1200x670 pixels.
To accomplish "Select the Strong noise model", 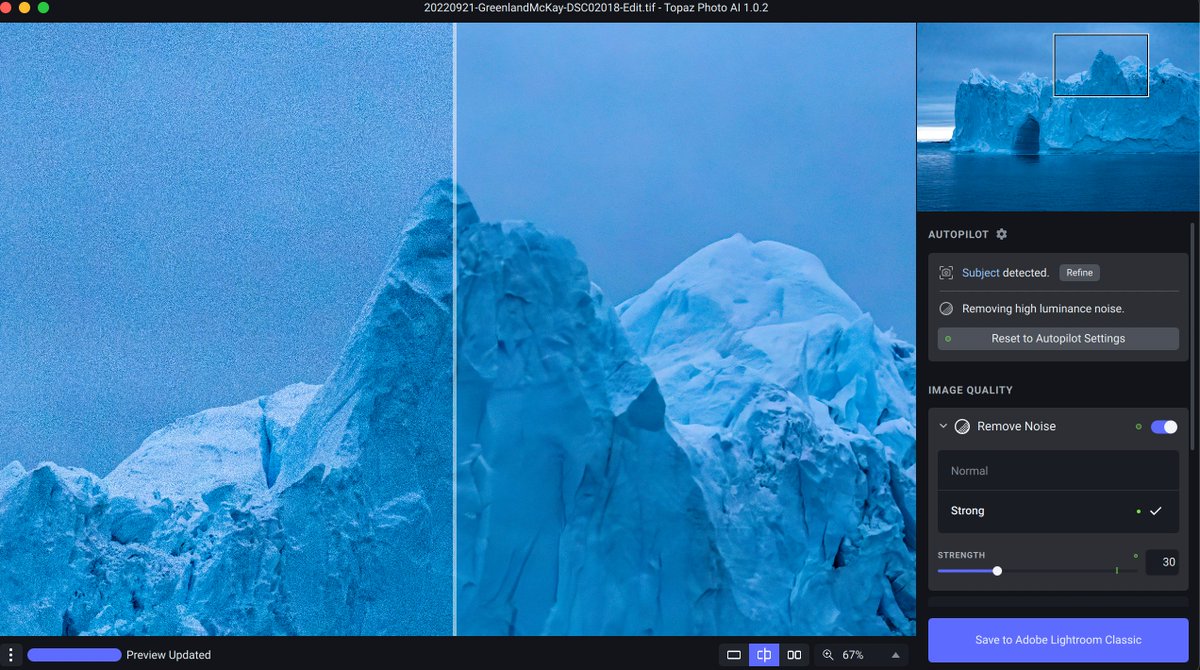I will [x=1058, y=511].
